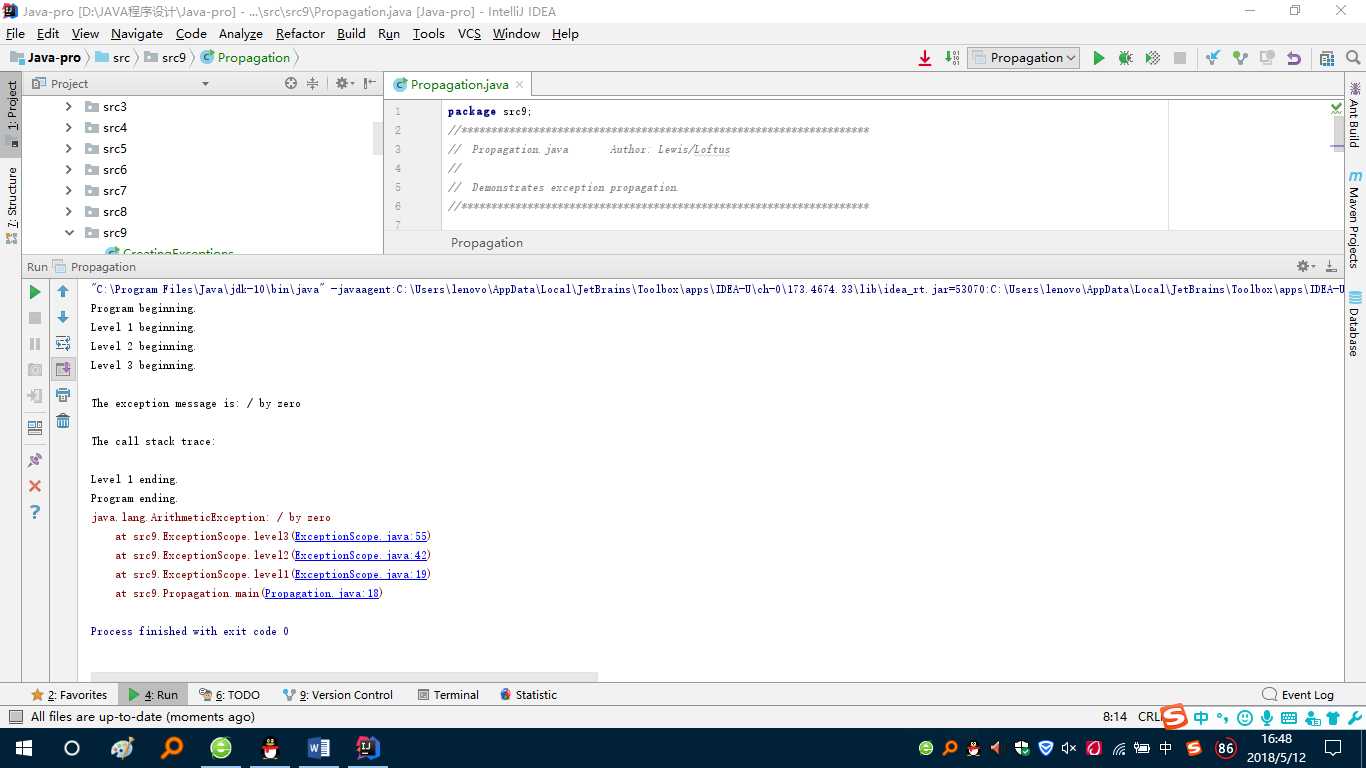The height and width of the screenshot is (768, 1366).
Task: Open the 9: Version Control tab
Action: tap(337, 695)
